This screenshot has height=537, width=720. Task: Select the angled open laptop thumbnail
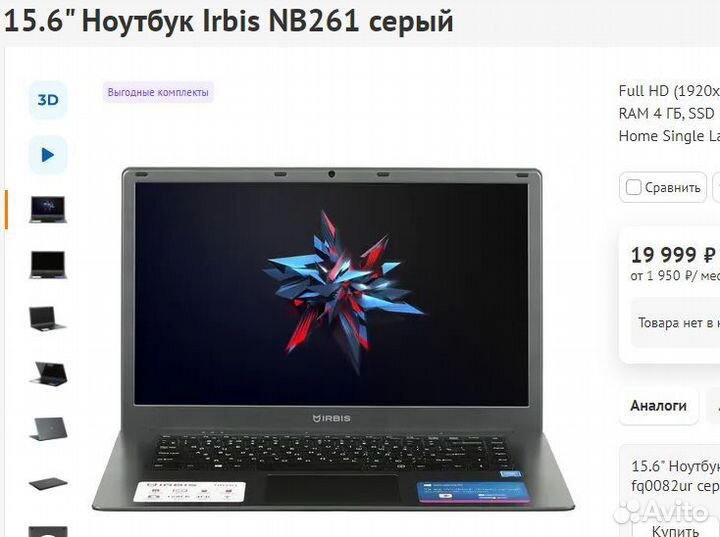pyautogui.click(x=48, y=318)
